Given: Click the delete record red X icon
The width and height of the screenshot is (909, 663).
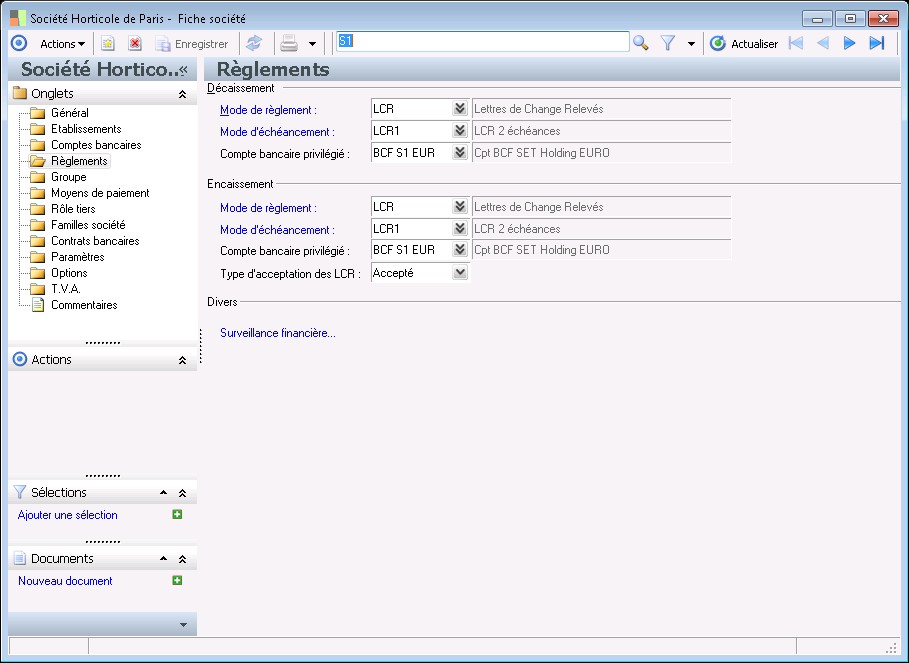Looking at the screenshot, I should click(135, 43).
